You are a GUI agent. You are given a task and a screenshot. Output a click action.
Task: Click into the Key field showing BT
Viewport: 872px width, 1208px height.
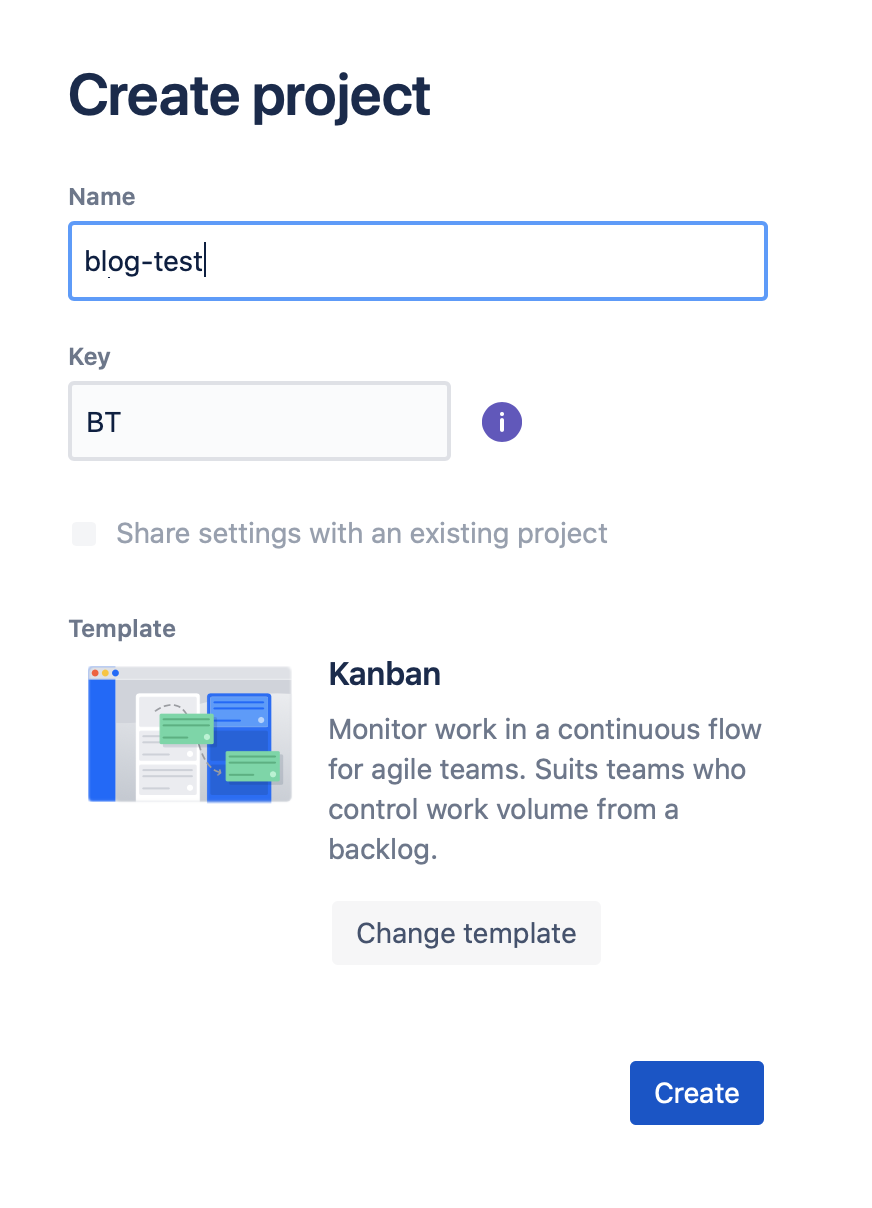click(x=259, y=422)
